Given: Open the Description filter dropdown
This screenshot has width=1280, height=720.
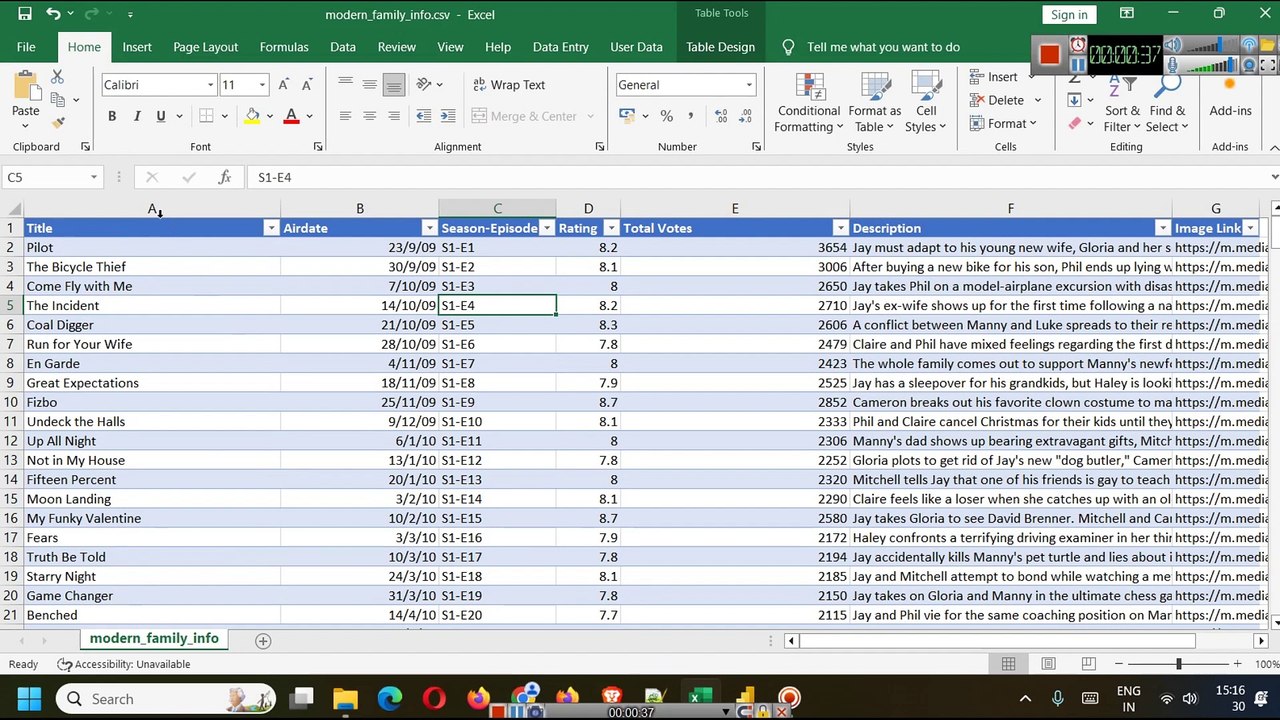Looking at the screenshot, I should [x=1163, y=229].
